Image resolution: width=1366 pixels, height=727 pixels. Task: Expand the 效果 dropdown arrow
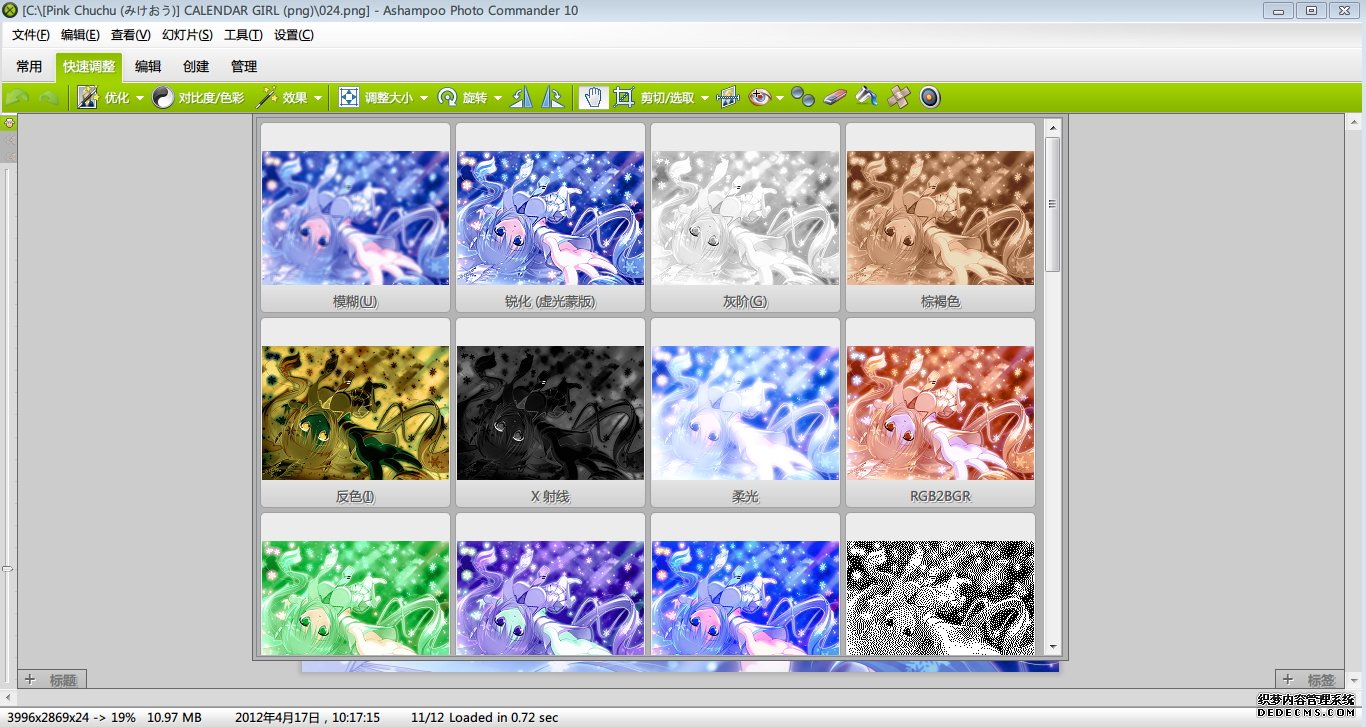click(318, 98)
